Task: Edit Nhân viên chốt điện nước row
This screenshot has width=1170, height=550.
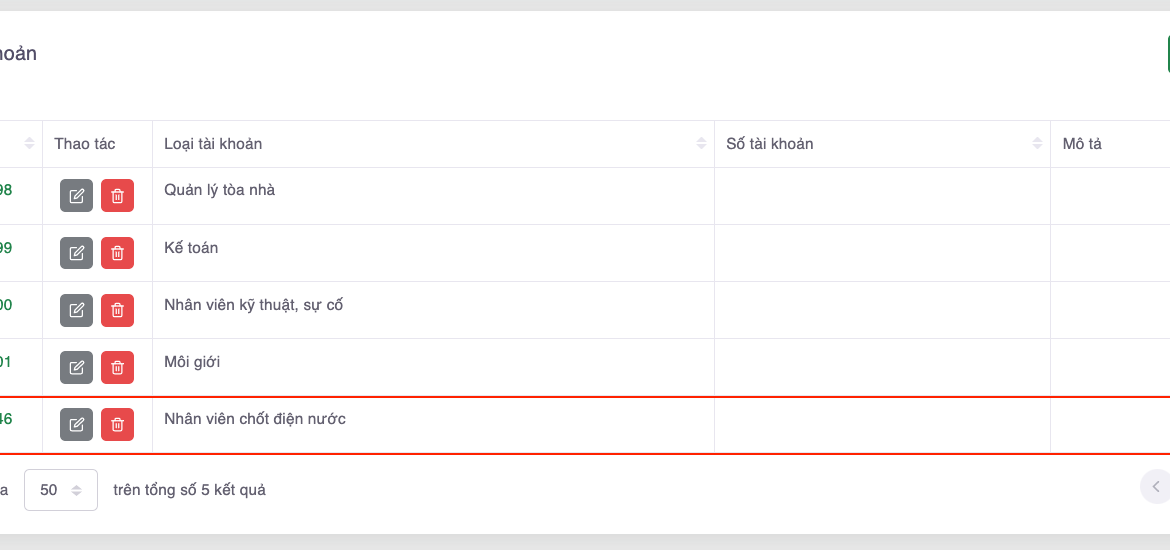Action: [x=76, y=424]
